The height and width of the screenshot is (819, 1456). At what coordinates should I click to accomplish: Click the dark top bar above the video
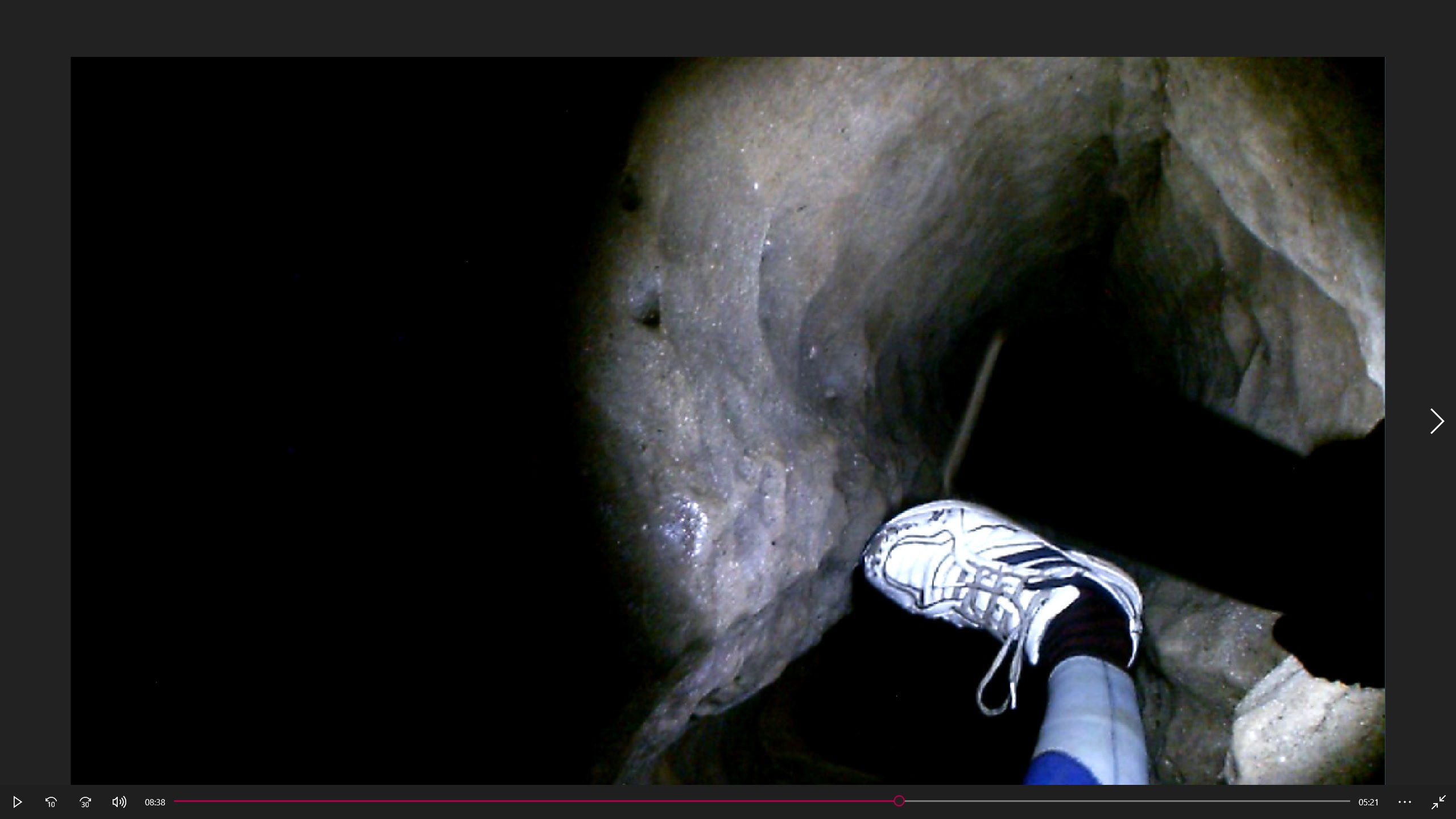728,27
